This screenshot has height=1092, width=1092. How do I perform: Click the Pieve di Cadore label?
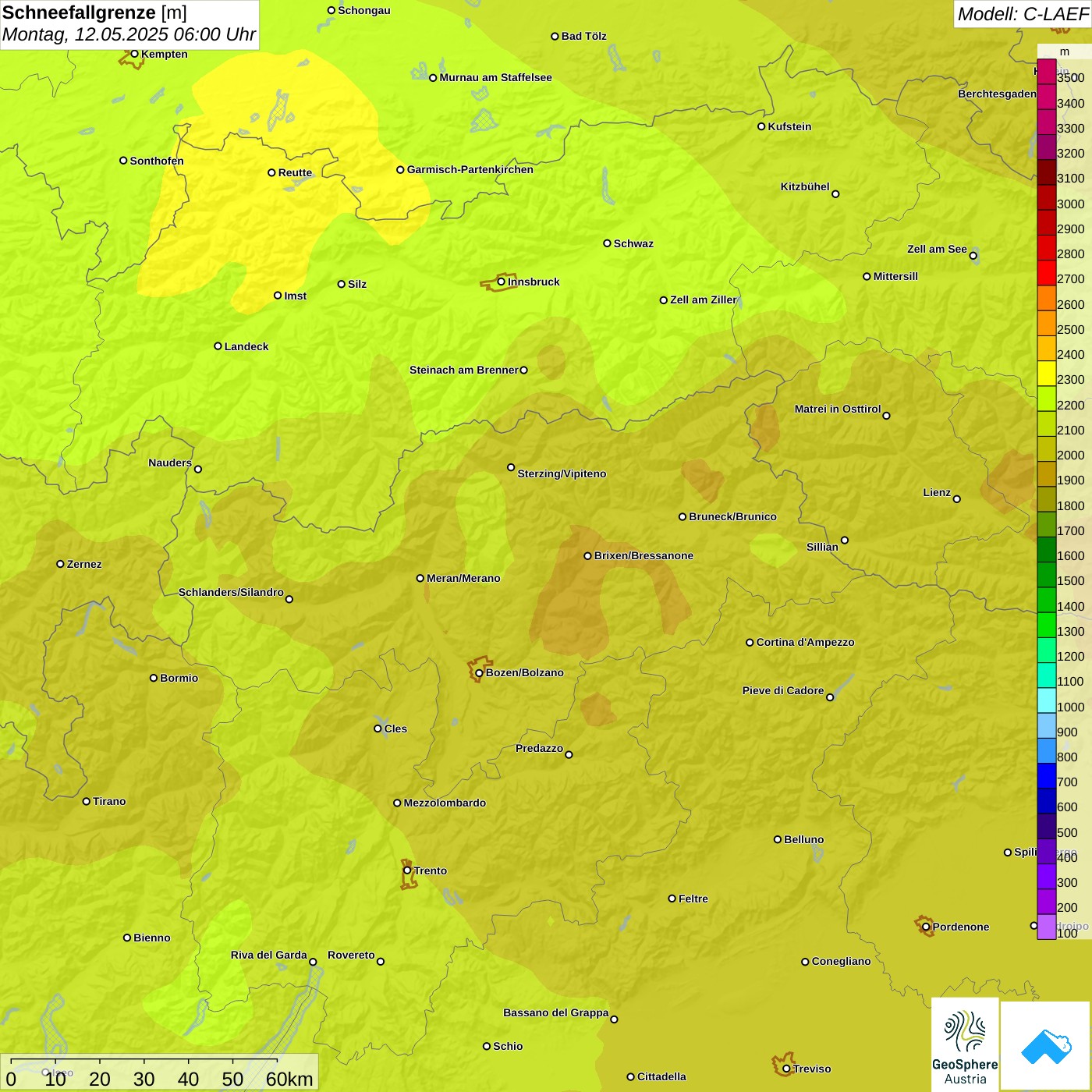coord(783,690)
